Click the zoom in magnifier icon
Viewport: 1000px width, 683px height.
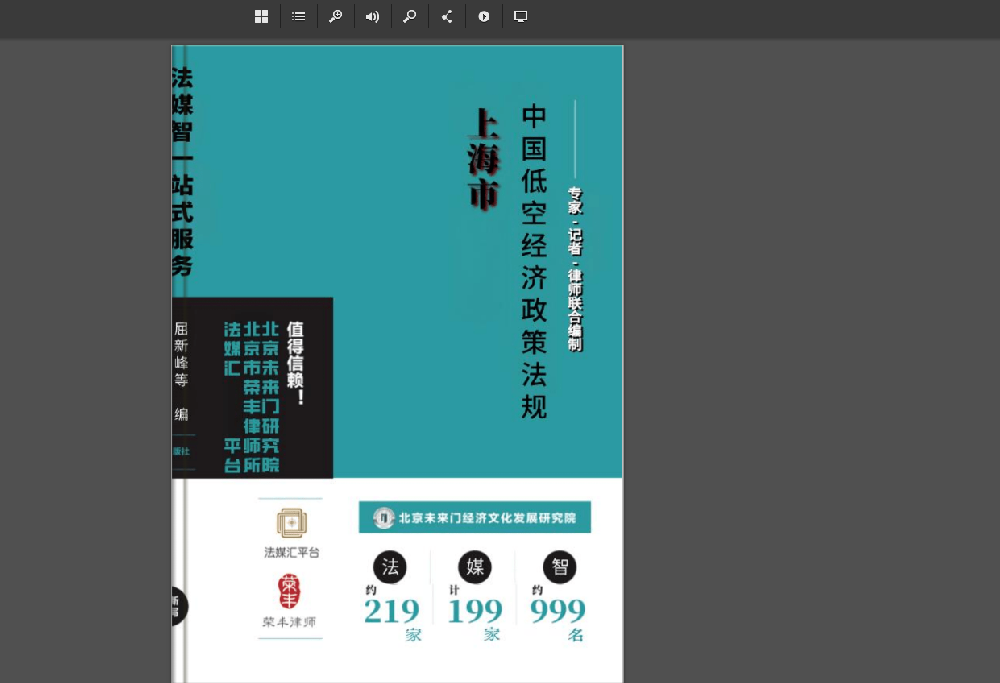tap(335, 16)
